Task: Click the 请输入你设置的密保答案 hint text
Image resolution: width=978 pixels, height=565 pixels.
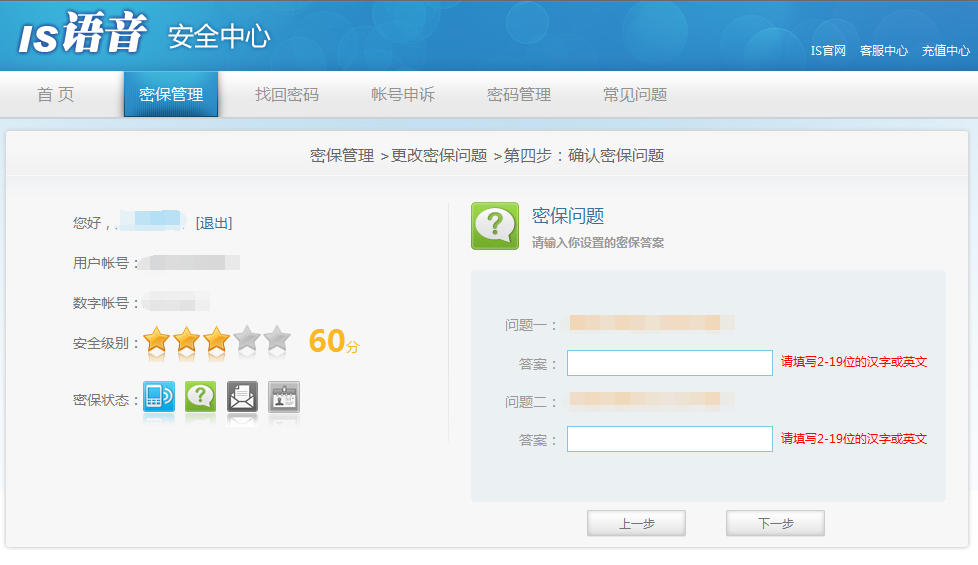Action: (598, 243)
